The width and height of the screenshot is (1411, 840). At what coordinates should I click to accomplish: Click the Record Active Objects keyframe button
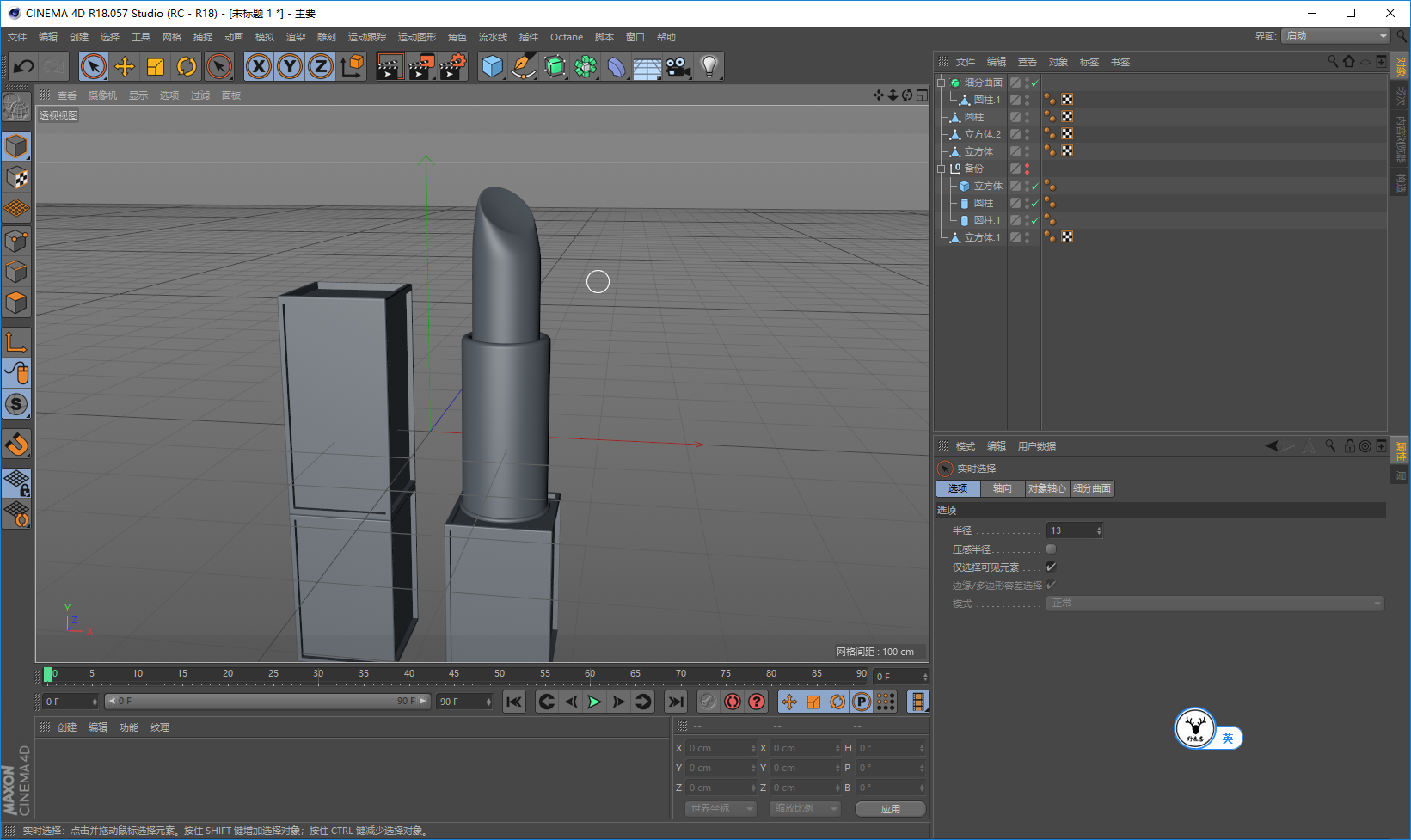[708, 702]
